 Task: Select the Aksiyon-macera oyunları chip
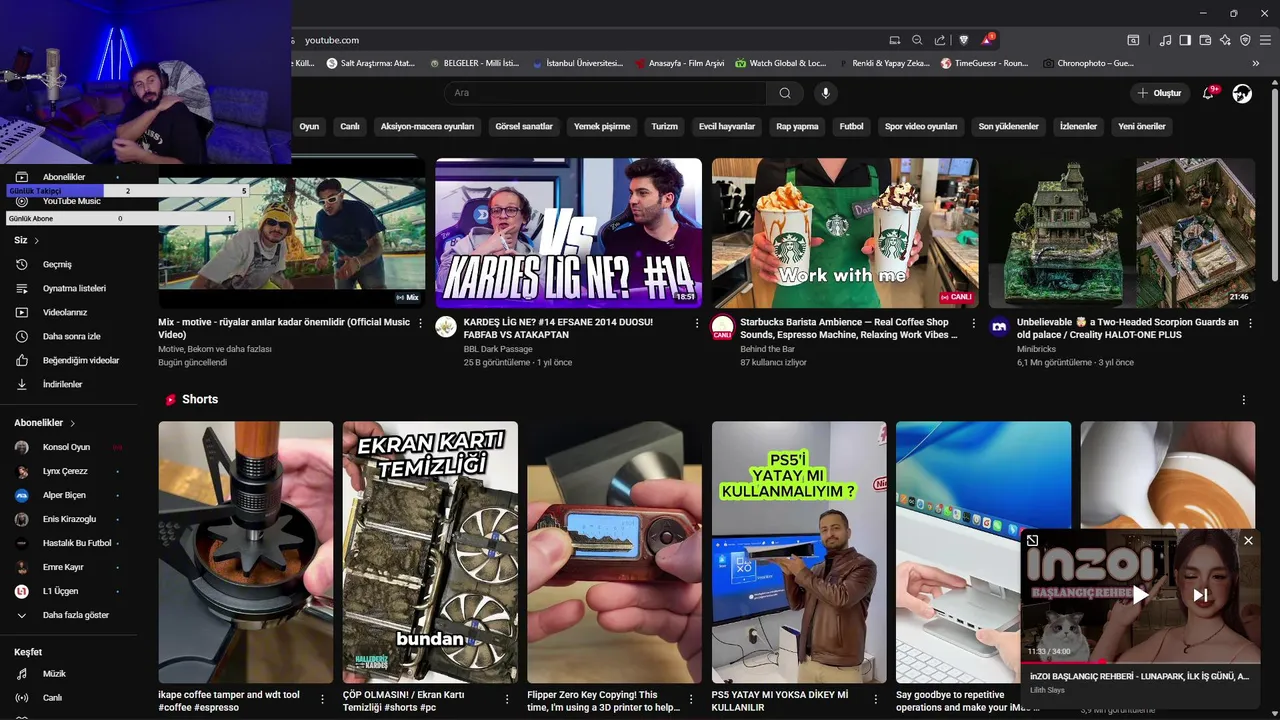pyautogui.click(x=427, y=126)
